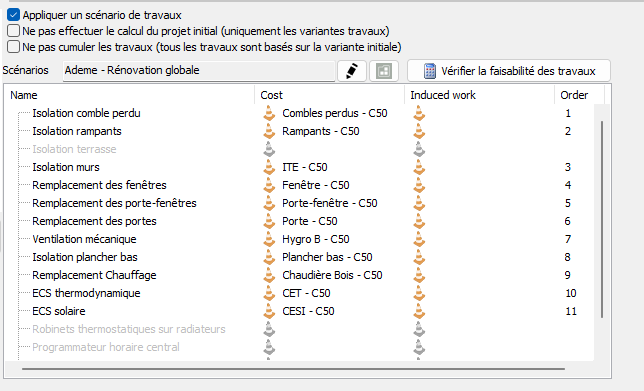Enable Ne pas cumuler les travaux
Image resolution: width=644 pixels, height=391 pixels.
tap(13, 47)
